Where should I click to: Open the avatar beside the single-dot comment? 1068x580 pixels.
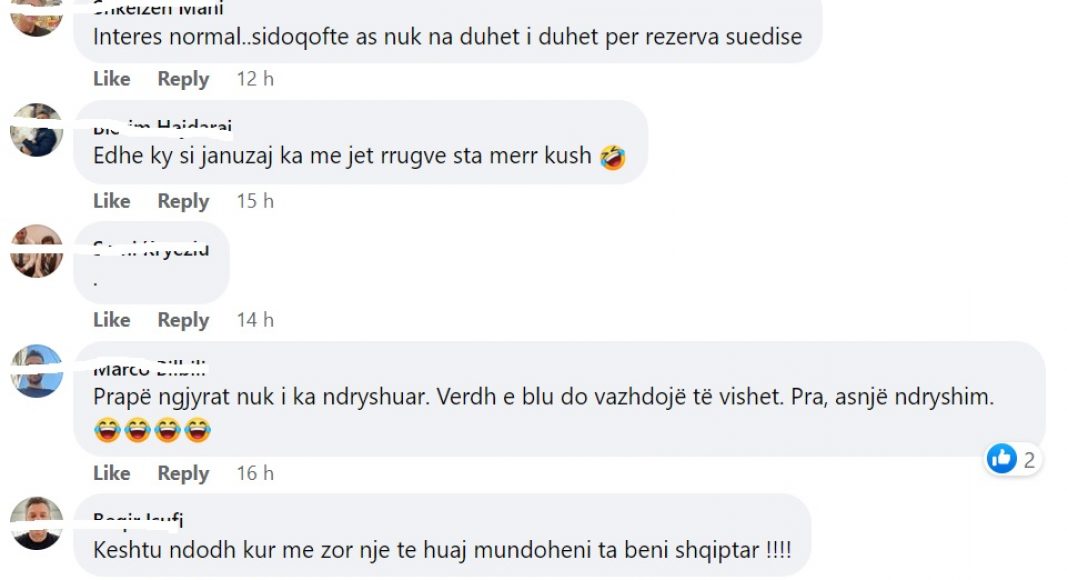(37, 251)
